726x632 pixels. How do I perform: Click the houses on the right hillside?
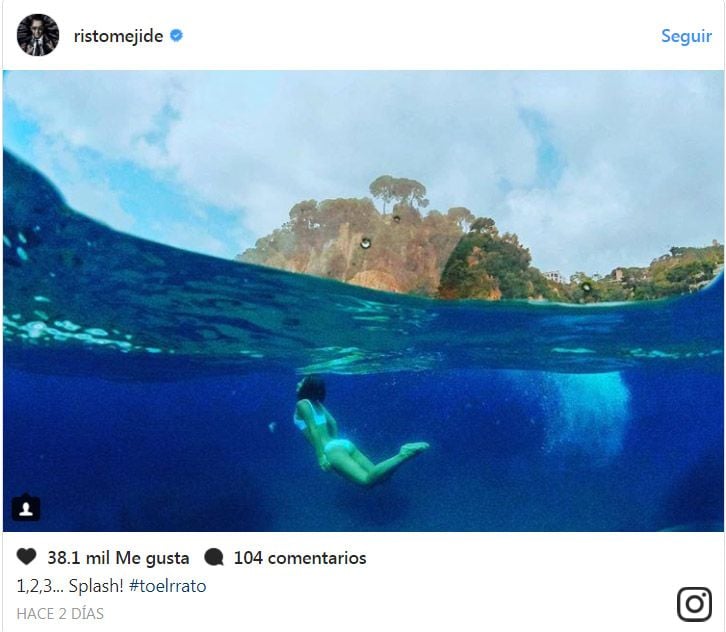coord(556,276)
